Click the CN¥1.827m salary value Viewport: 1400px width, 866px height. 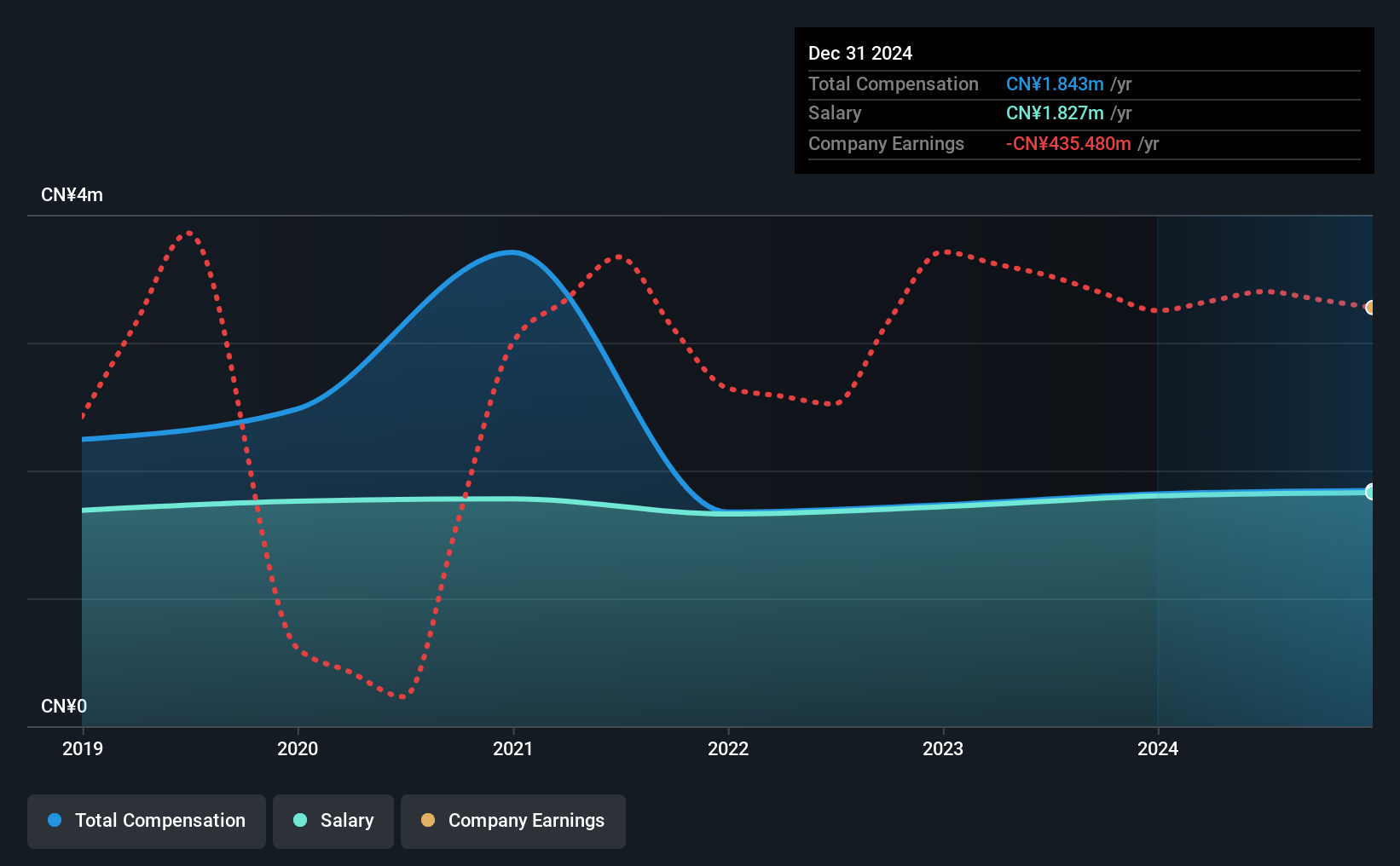click(x=1055, y=113)
